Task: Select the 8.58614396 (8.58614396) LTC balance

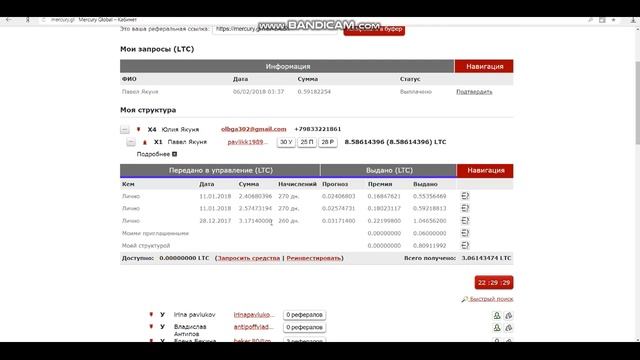Action: tap(395, 142)
